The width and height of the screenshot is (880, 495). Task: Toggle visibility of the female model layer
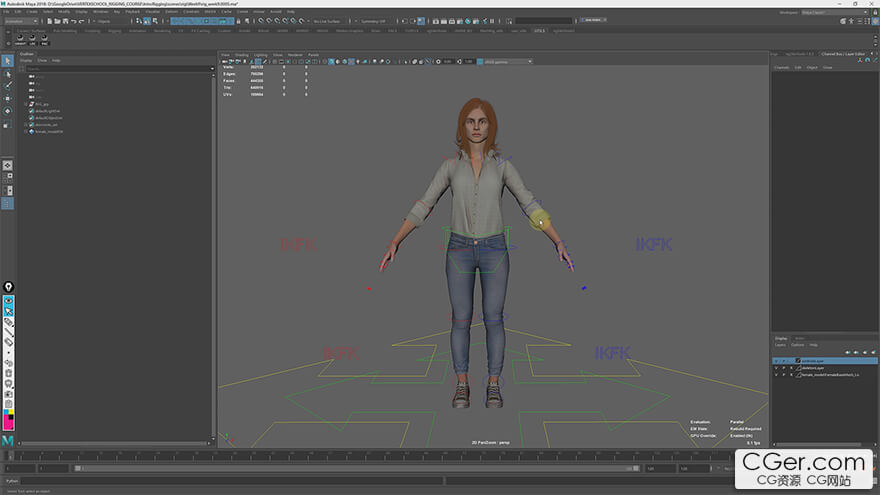pos(776,374)
